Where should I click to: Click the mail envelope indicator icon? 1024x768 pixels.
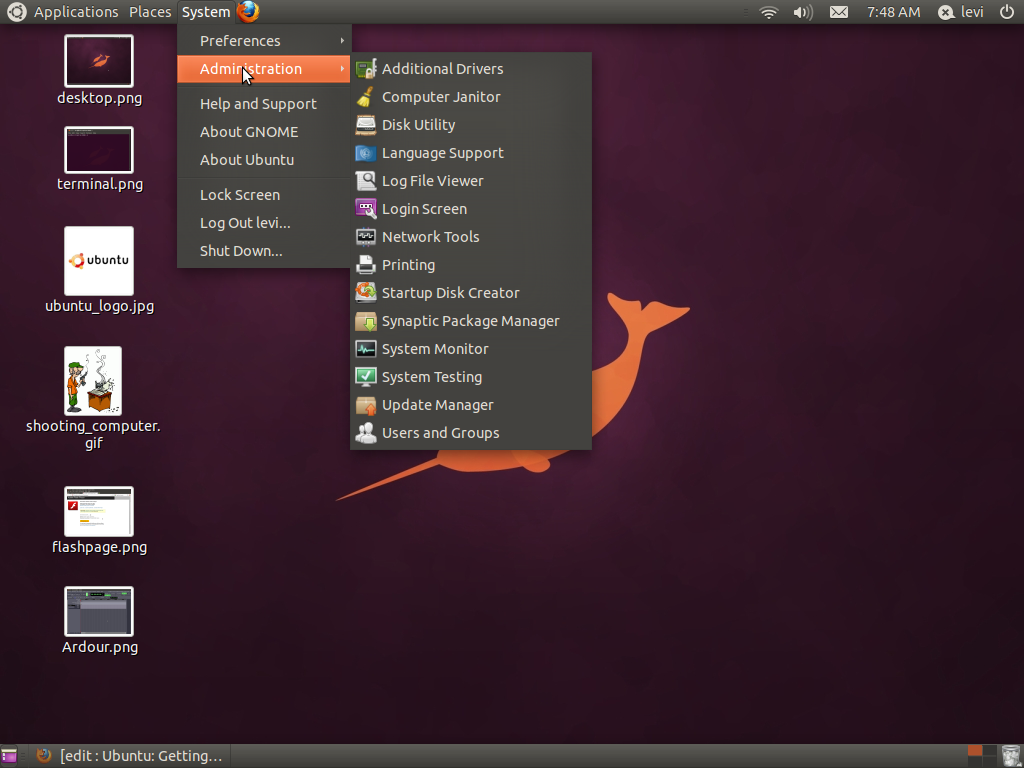pyautogui.click(x=839, y=12)
